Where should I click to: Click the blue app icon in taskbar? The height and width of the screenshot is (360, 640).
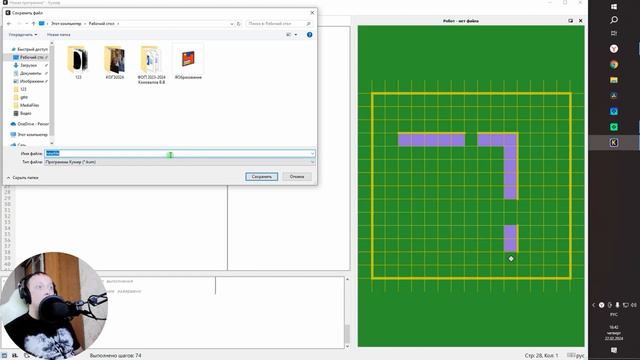coord(614,111)
